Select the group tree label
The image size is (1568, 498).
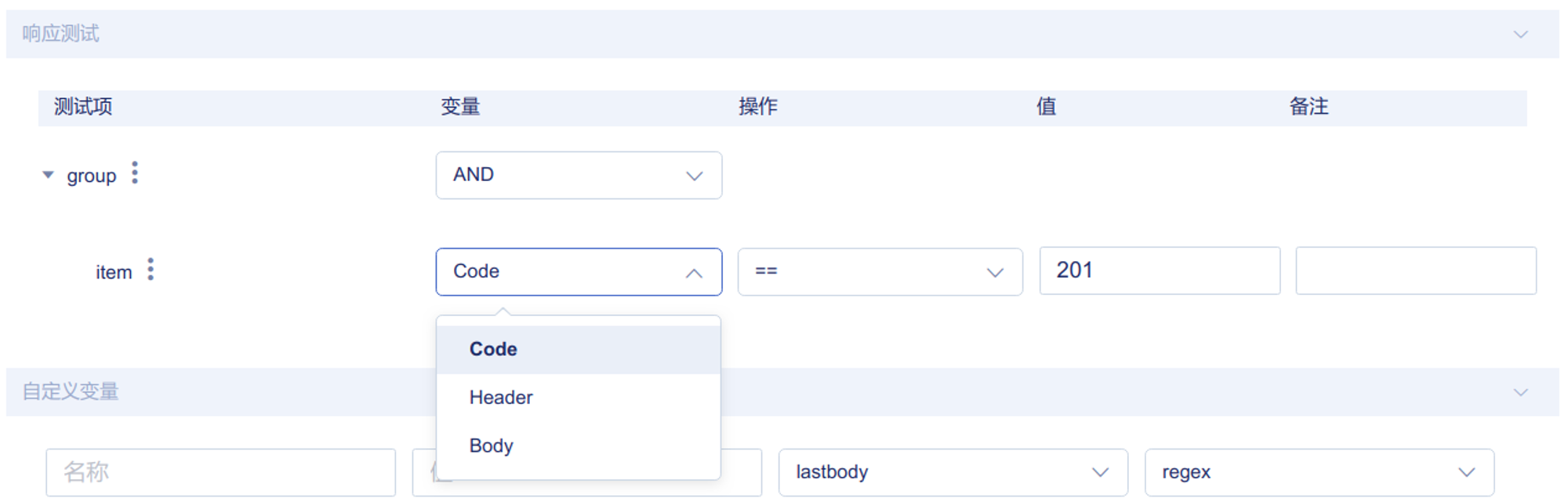coord(91,176)
